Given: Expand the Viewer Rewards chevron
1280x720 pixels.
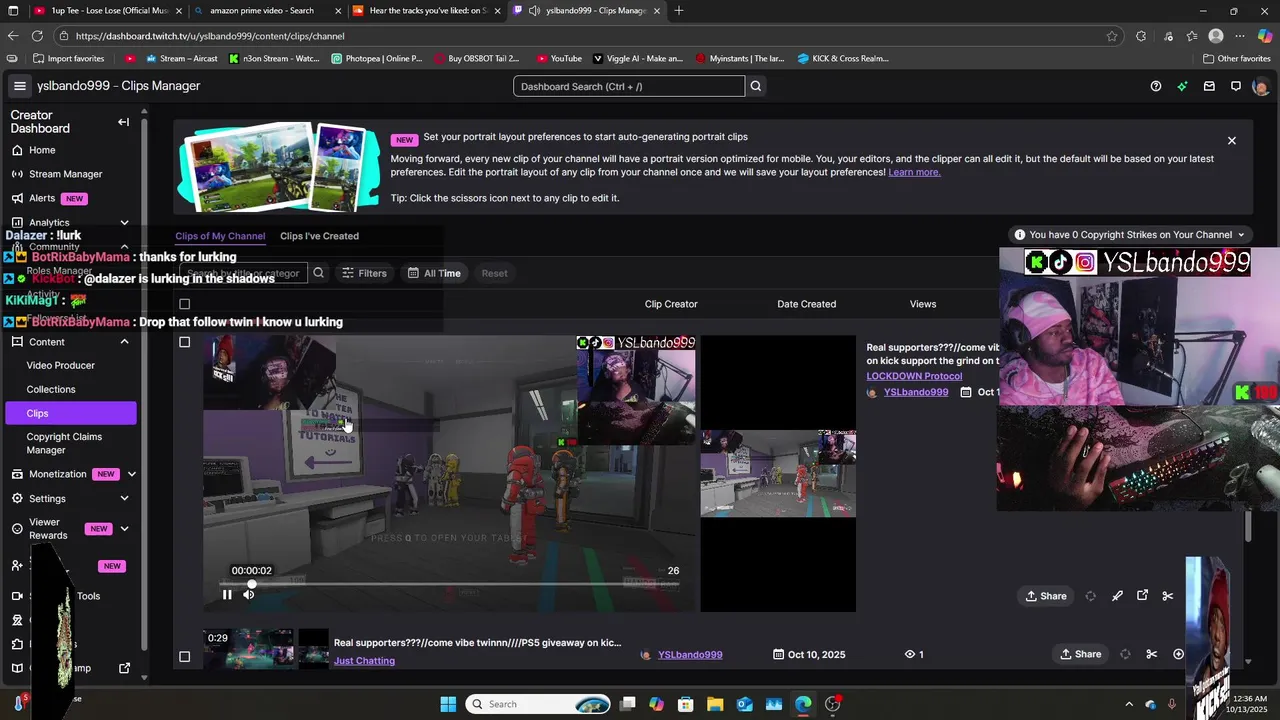Looking at the screenshot, I should (x=124, y=528).
